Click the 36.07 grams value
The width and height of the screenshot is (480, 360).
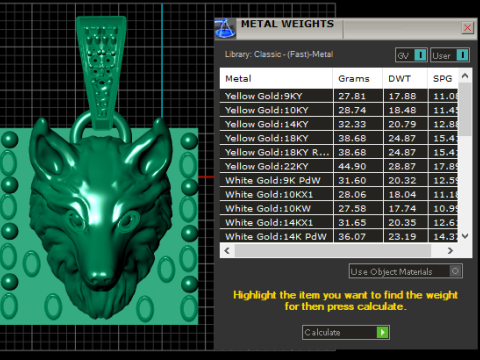[x=352, y=236]
